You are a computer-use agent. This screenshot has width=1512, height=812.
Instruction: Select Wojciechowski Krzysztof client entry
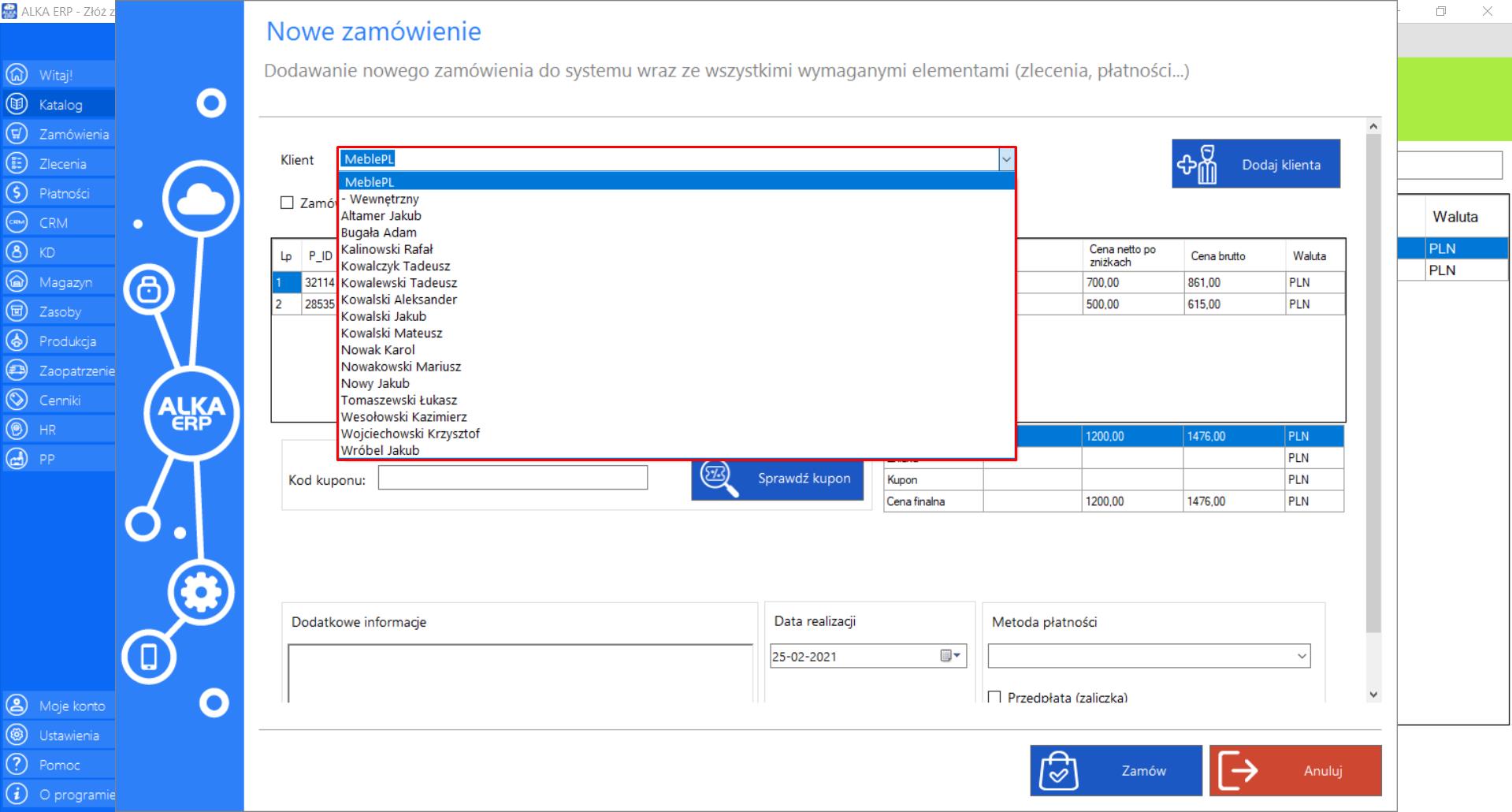click(x=677, y=434)
